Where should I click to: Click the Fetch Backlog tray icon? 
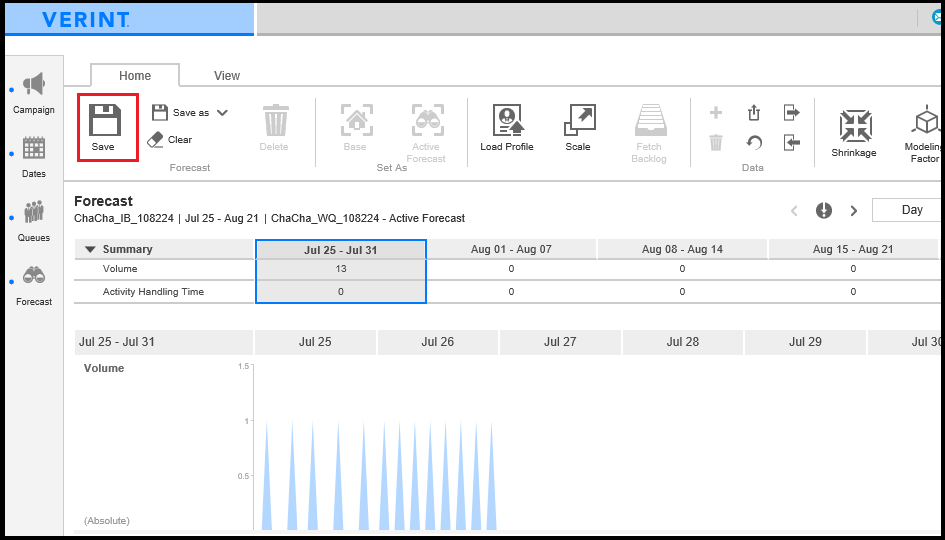tap(650, 133)
